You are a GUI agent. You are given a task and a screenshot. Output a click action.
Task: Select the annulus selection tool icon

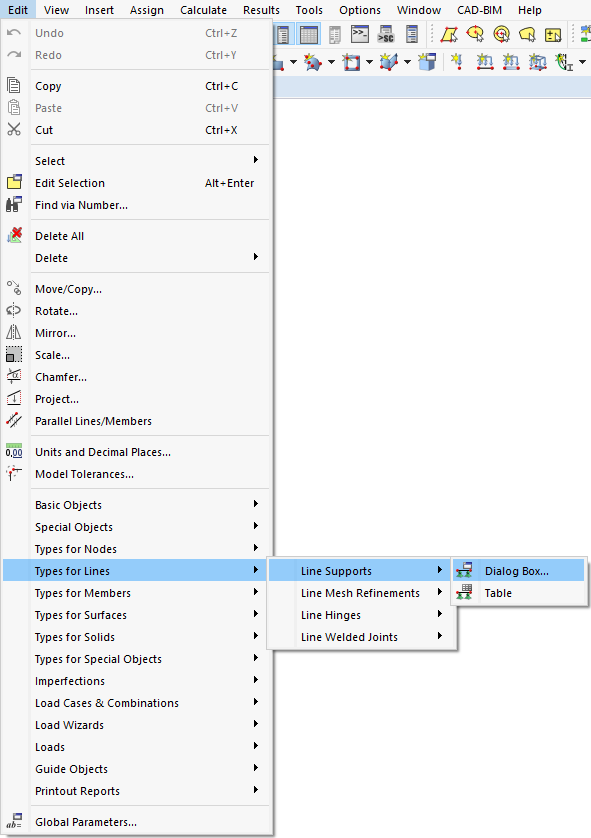pos(501,35)
